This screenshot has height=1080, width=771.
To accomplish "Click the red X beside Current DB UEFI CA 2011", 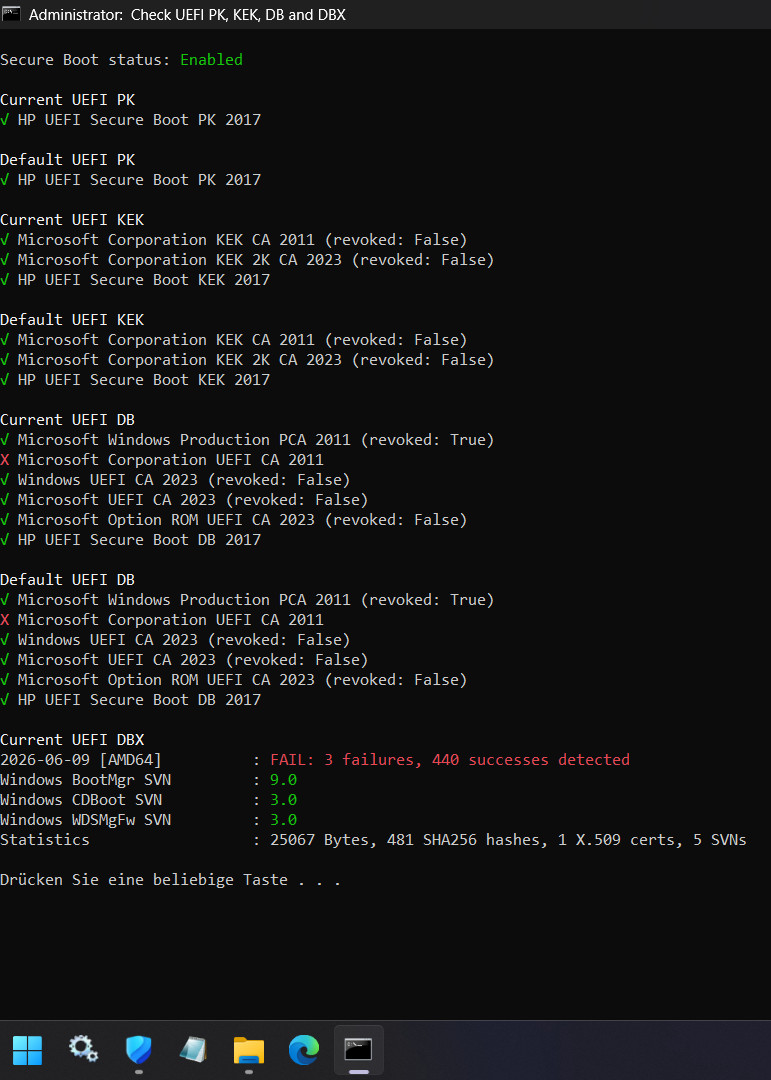I will [x=5, y=459].
